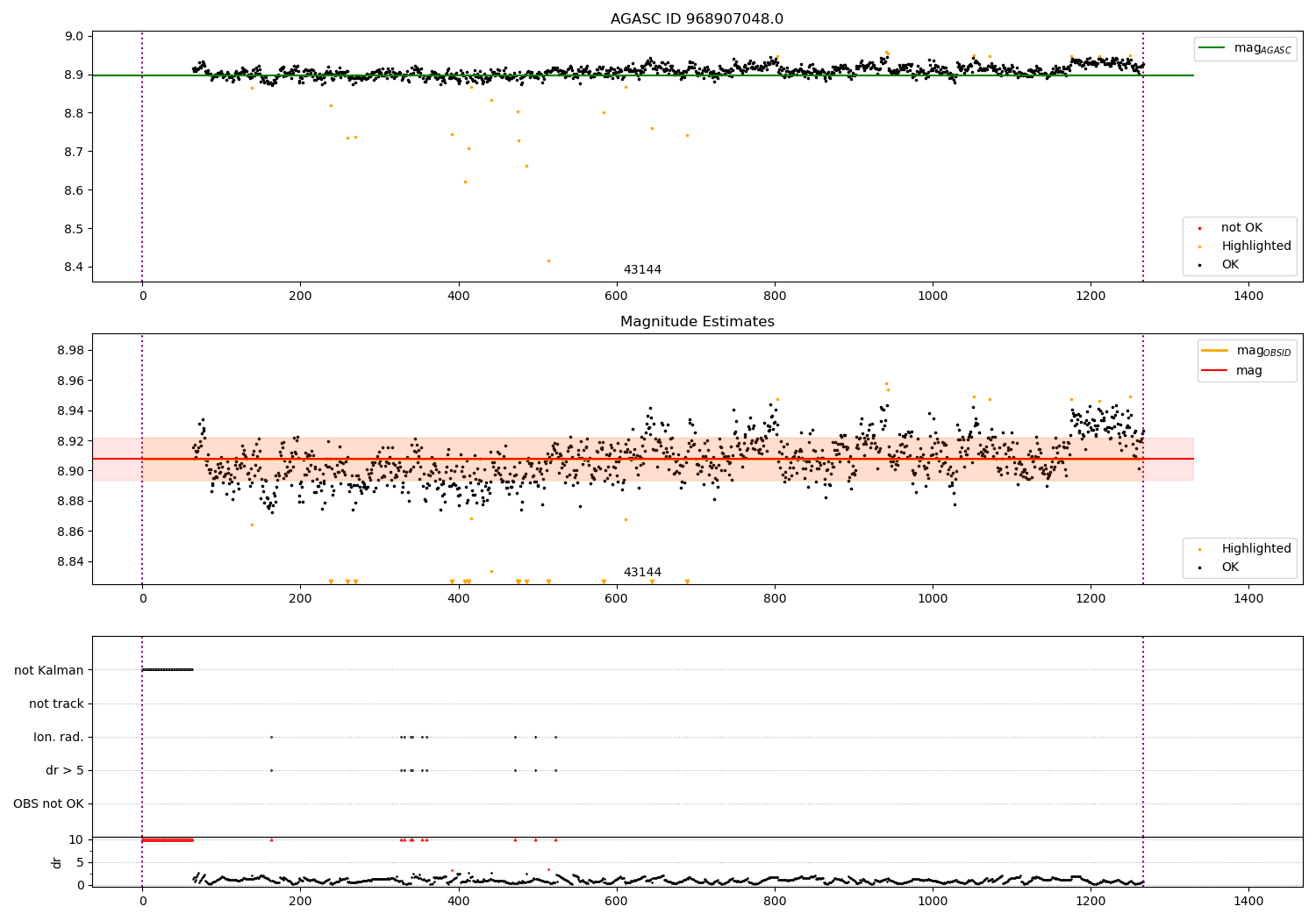Click the 'not track' row label

56,703
